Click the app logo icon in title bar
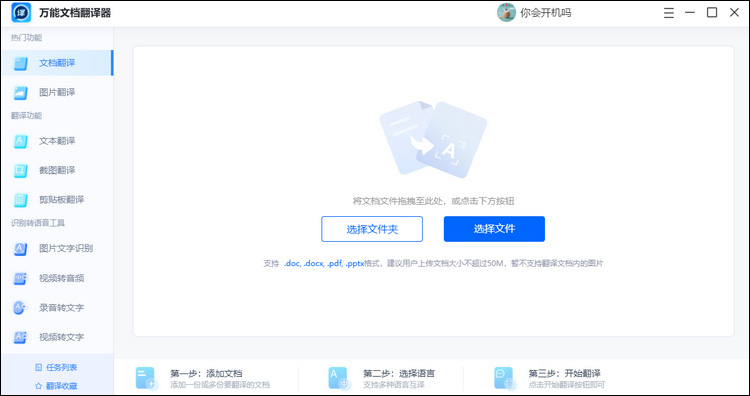The width and height of the screenshot is (750, 396). [x=21, y=12]
